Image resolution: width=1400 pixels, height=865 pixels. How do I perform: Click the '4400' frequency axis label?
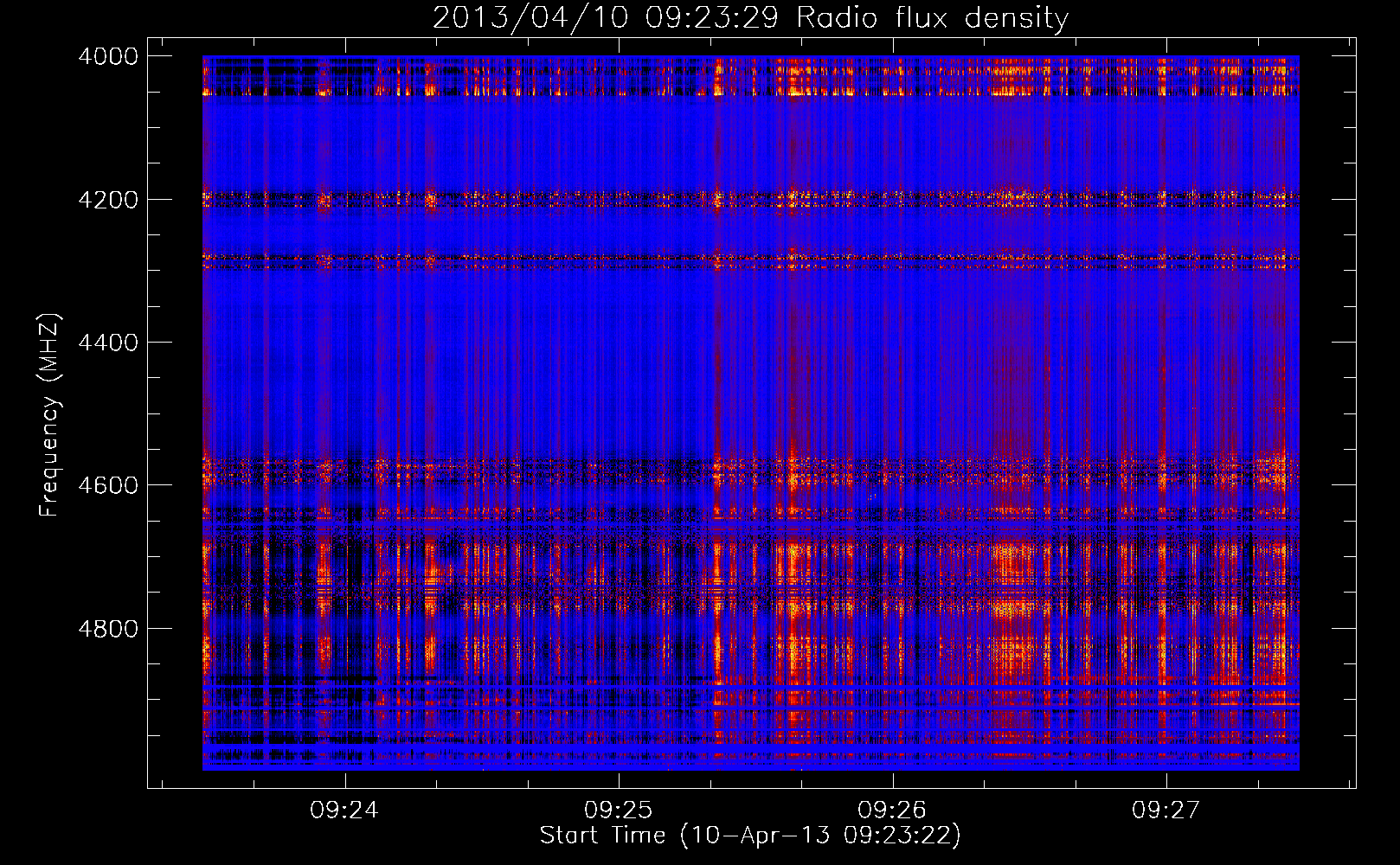tap(108, 343)
